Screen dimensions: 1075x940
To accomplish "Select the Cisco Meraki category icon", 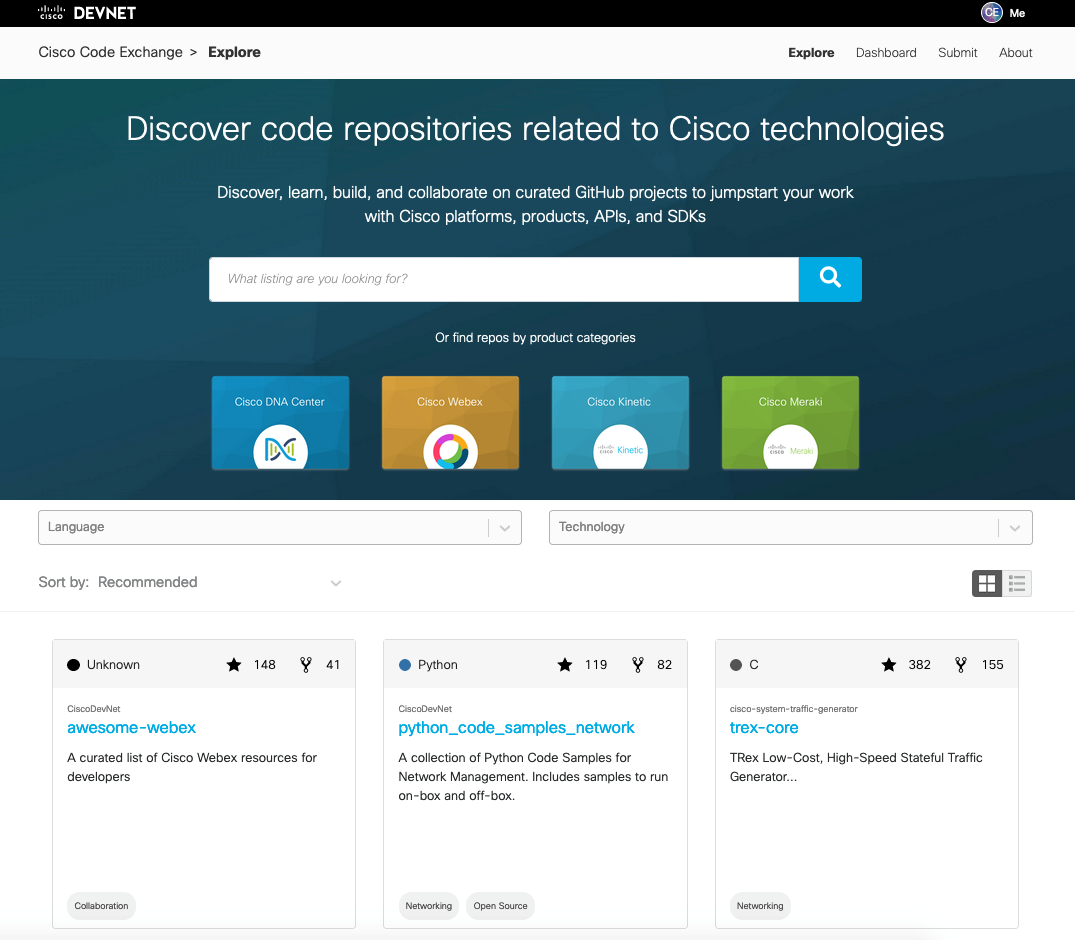I will pyautogui.click(x=790, y=449).
